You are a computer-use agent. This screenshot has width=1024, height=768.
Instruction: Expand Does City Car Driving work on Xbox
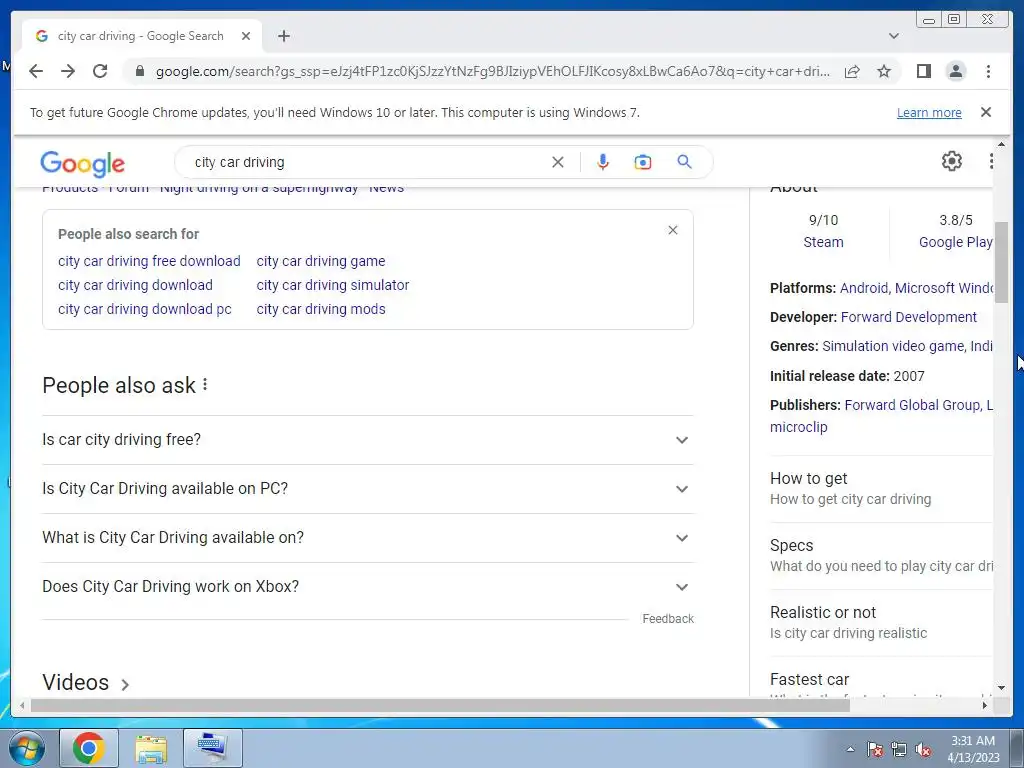[367, 586]
